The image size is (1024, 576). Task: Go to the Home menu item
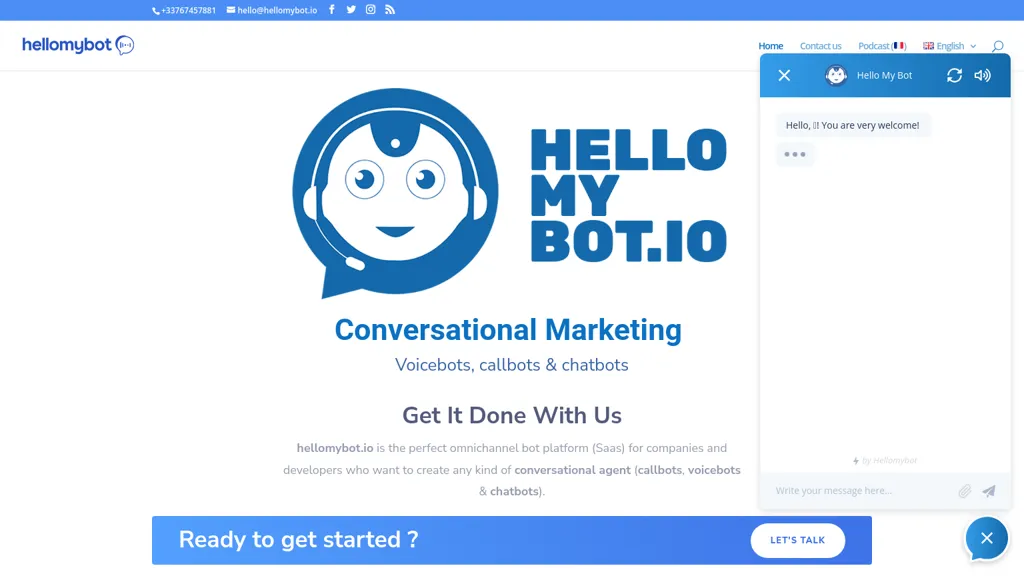point(771,46)
